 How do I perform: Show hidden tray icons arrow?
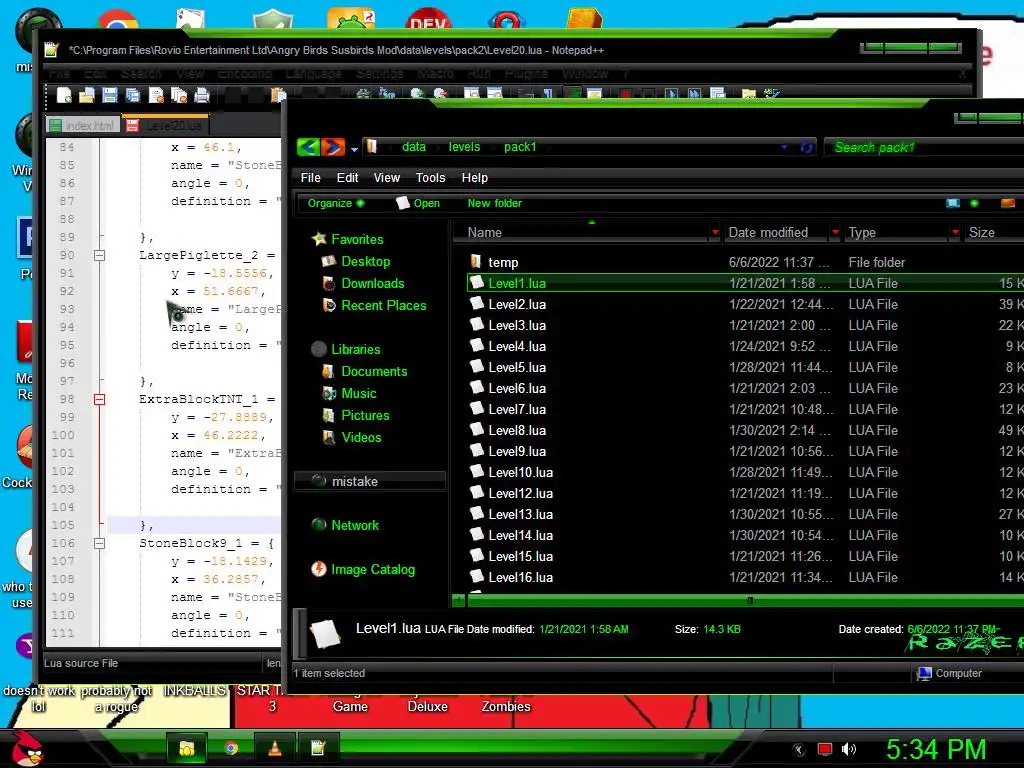[799, 750]
